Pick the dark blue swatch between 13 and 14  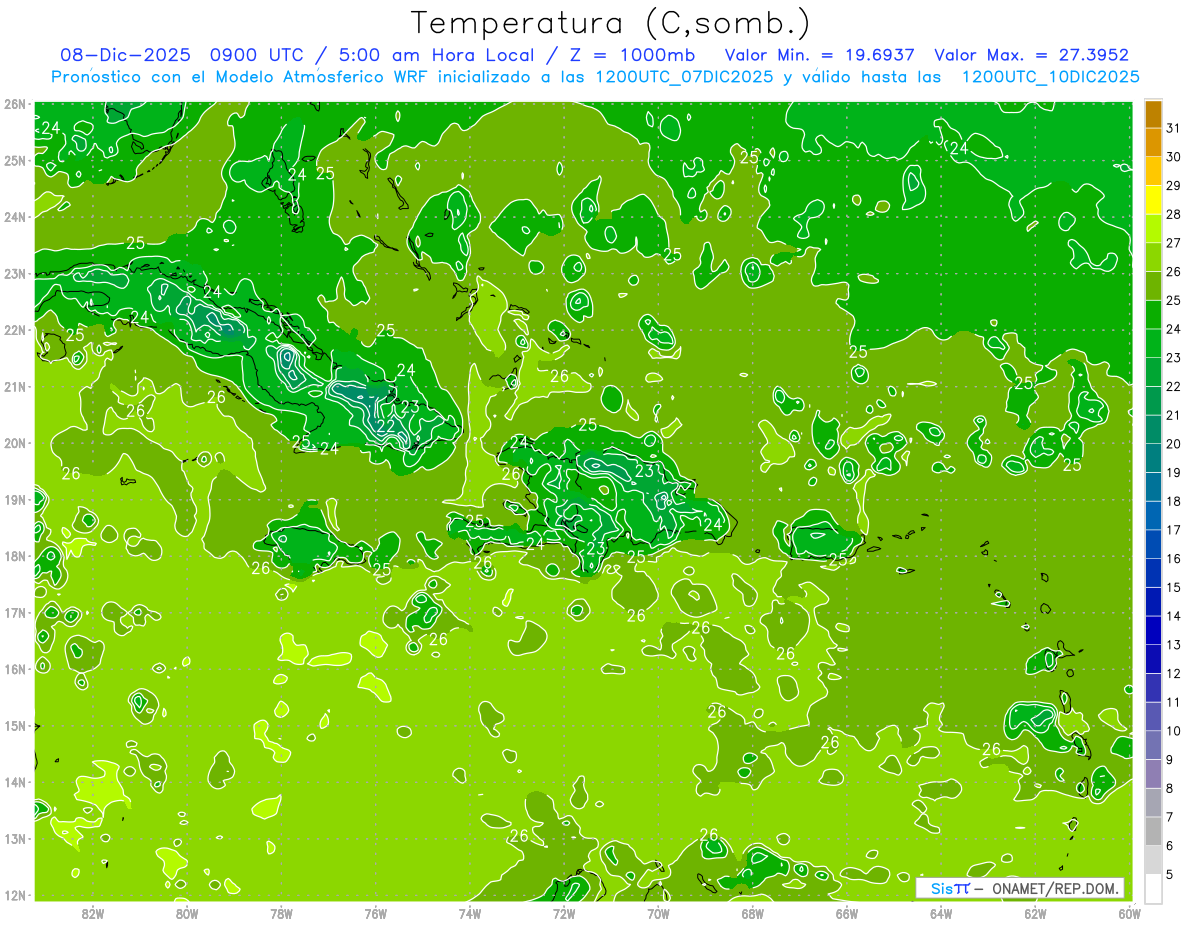coord(1153,631)
